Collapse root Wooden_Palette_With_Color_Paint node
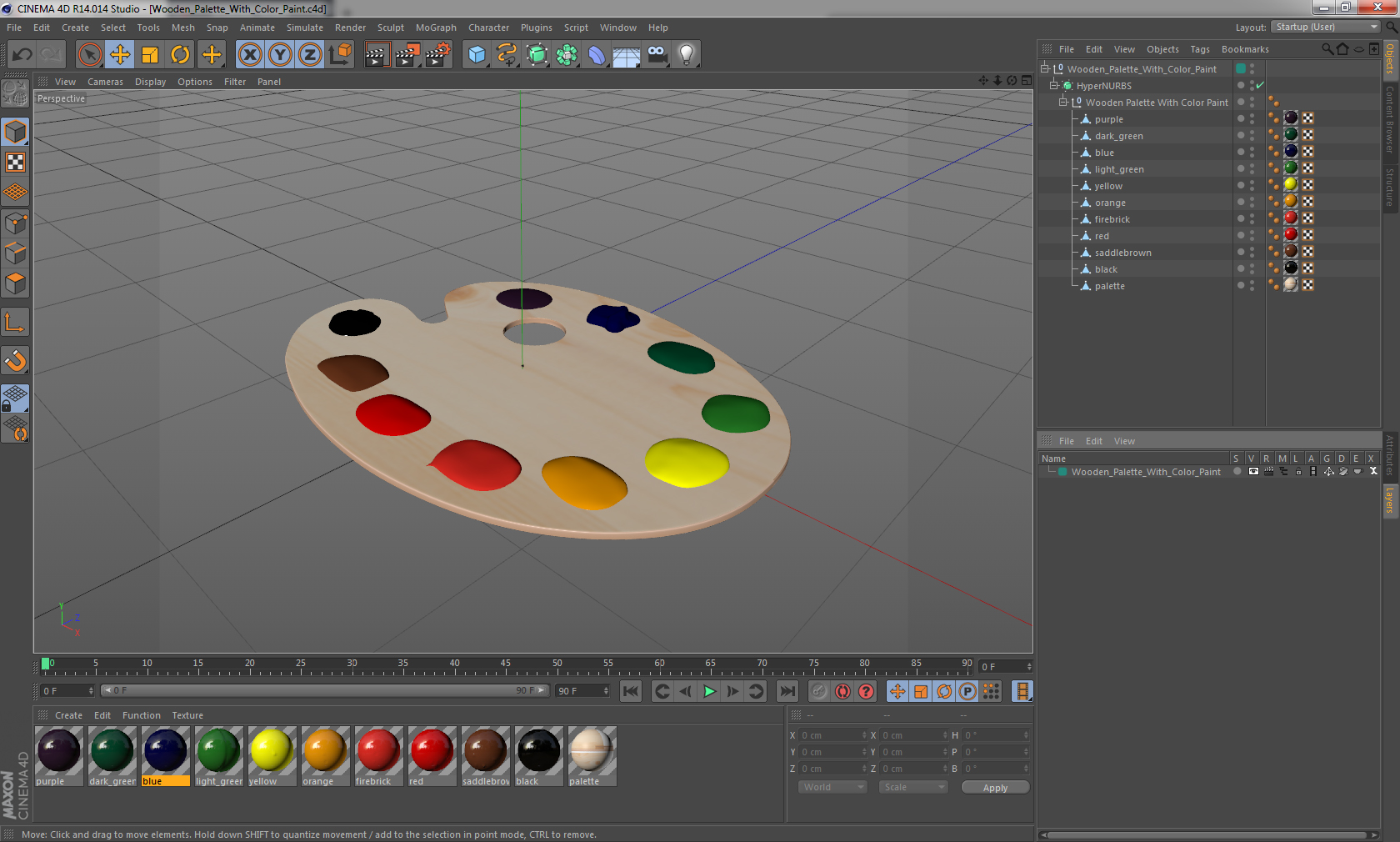The width and height of the screenshot is (1400, 842). coord(1044,69)
